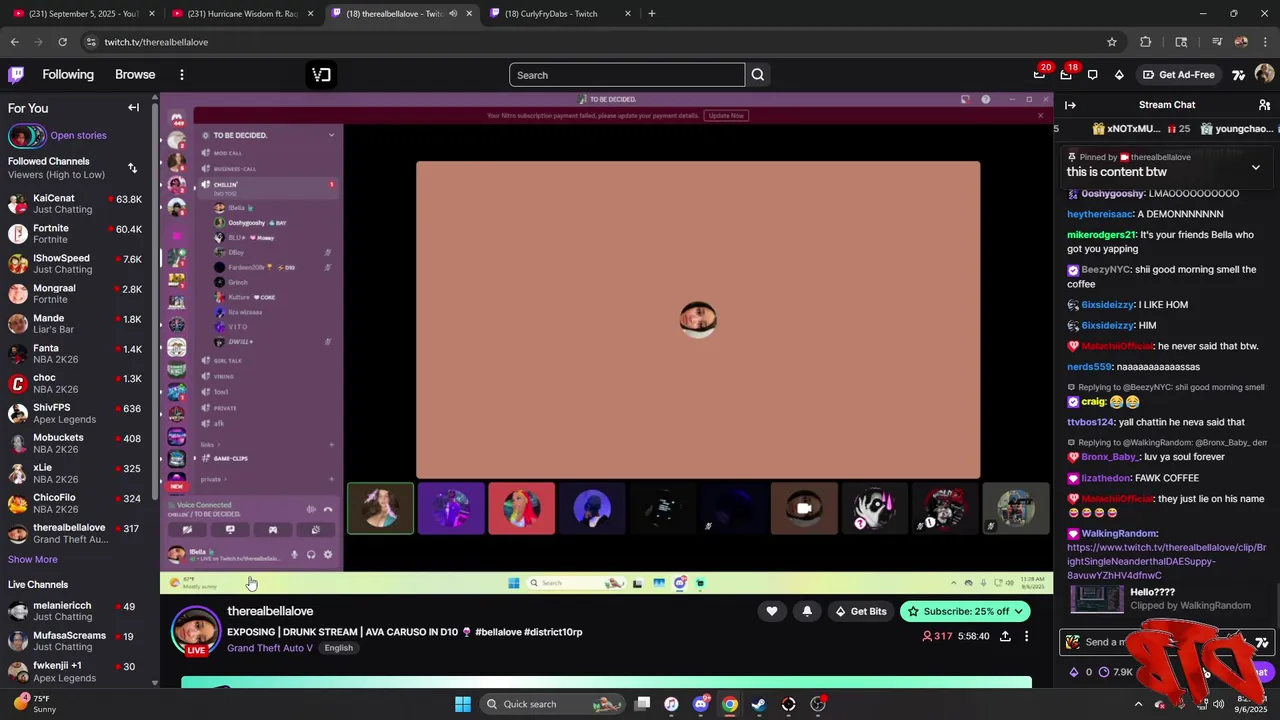Image resolution: width=1280 pixels, height=720 pixels.
Task: Sort followed channels by viewers
Action: (x=132, y=168)
